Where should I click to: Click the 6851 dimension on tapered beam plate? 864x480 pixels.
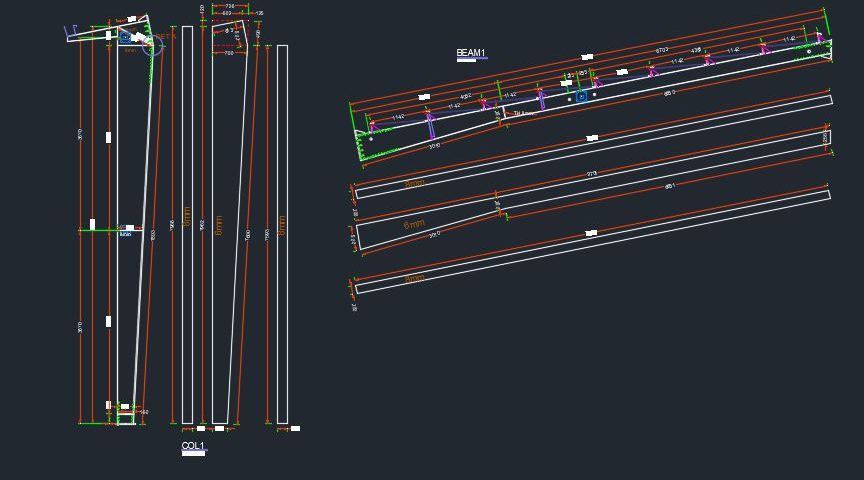coord(669,186)
